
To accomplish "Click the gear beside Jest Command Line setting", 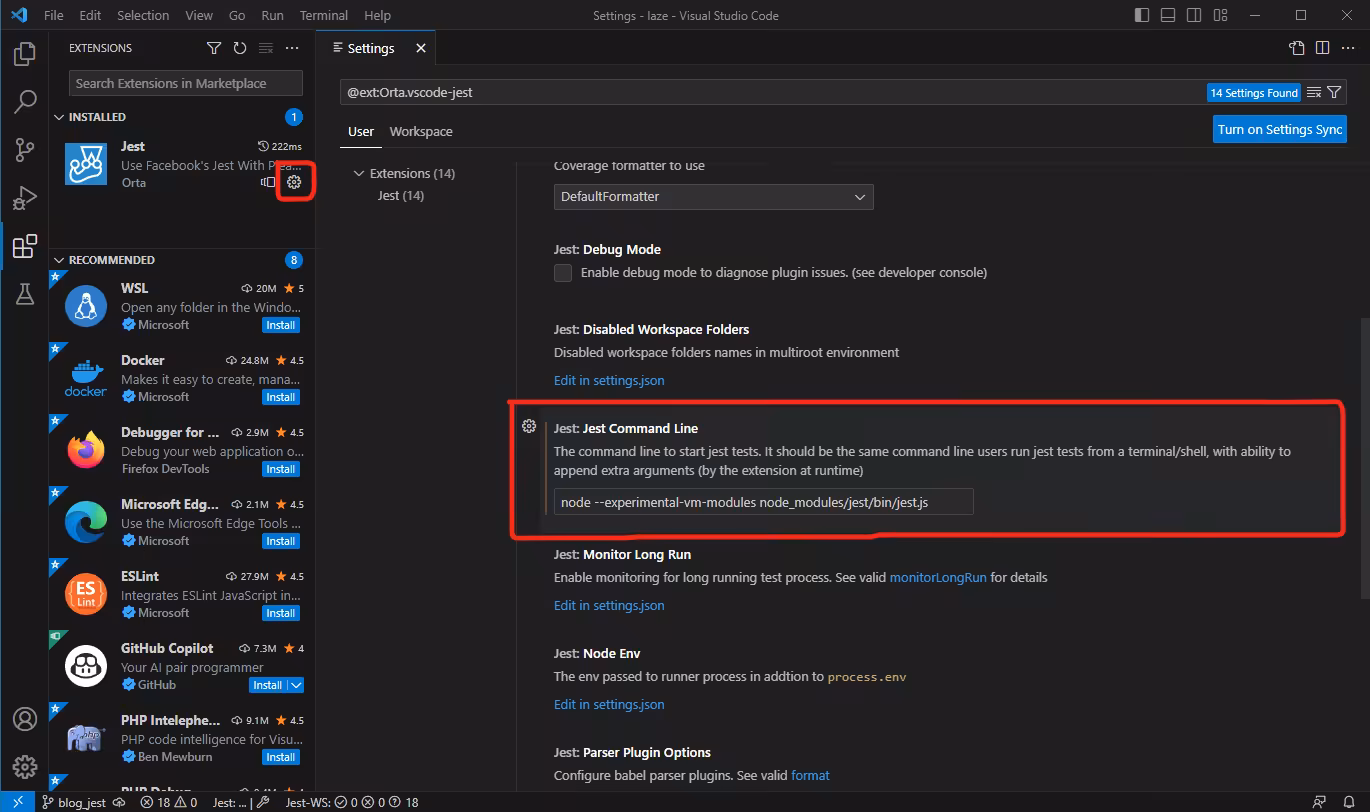I will pos(529,427).
